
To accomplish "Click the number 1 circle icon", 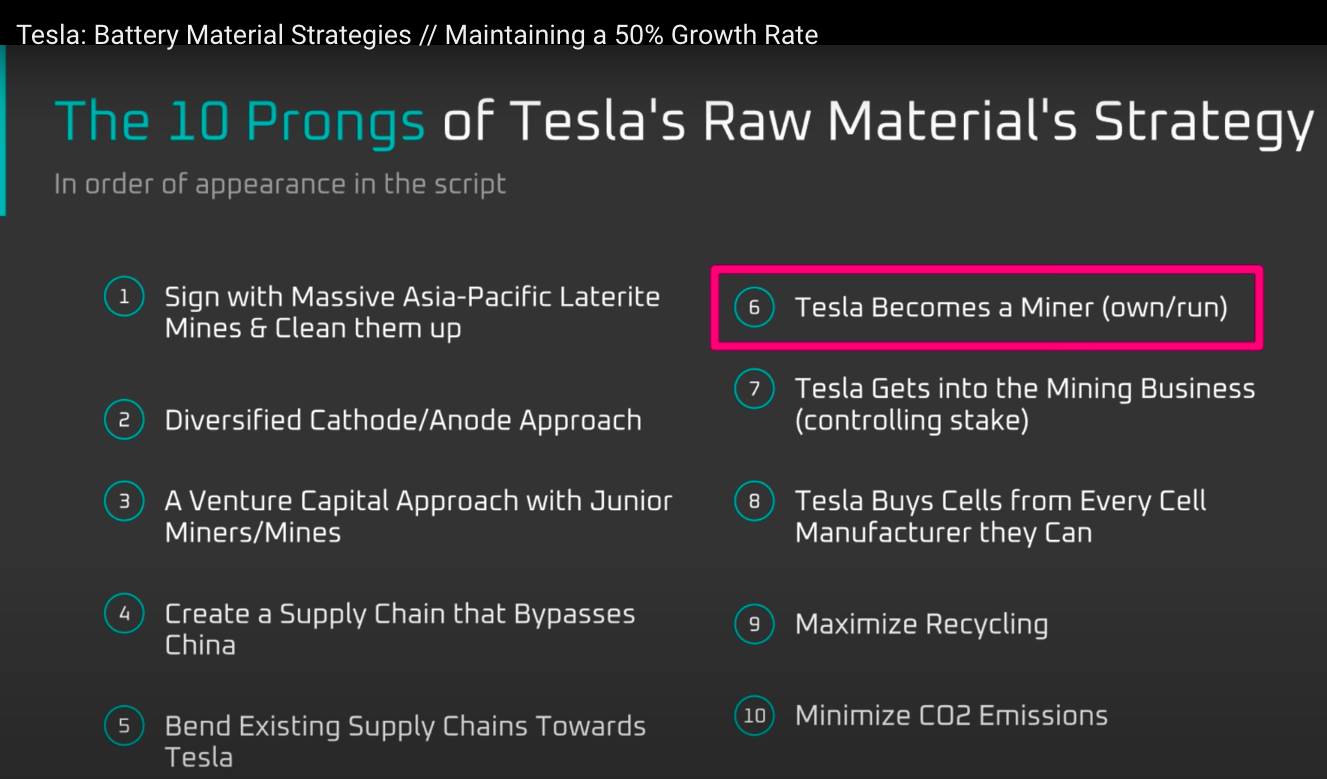I will tap(124, 297).
